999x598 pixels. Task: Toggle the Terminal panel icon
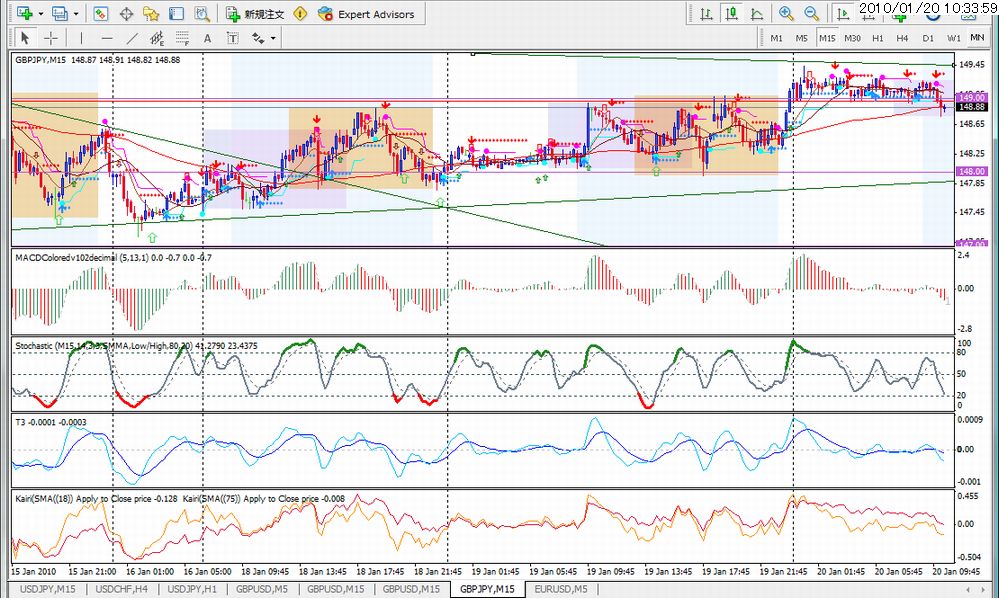pos(176,13)
